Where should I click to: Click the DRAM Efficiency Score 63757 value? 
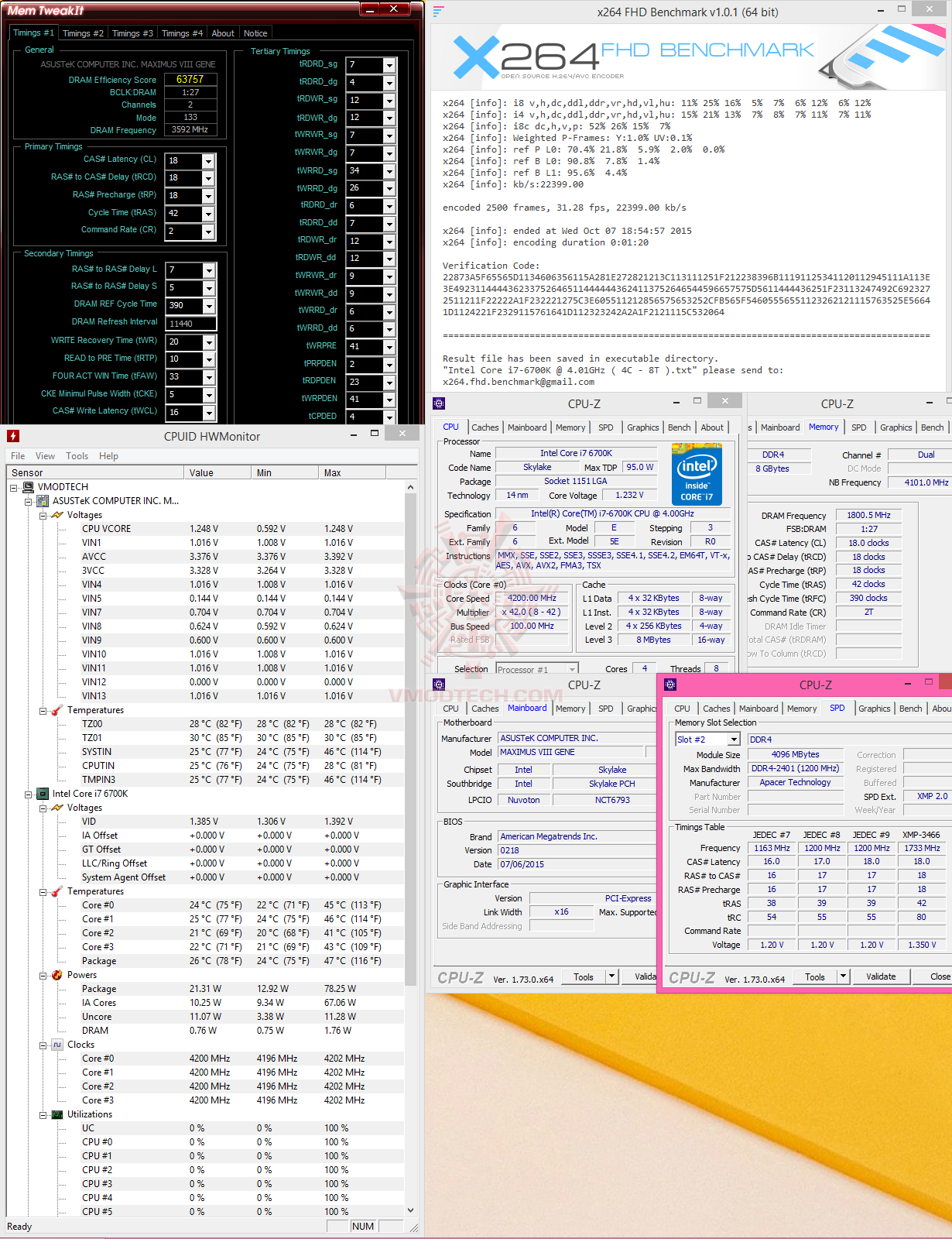tap(190, 79)
